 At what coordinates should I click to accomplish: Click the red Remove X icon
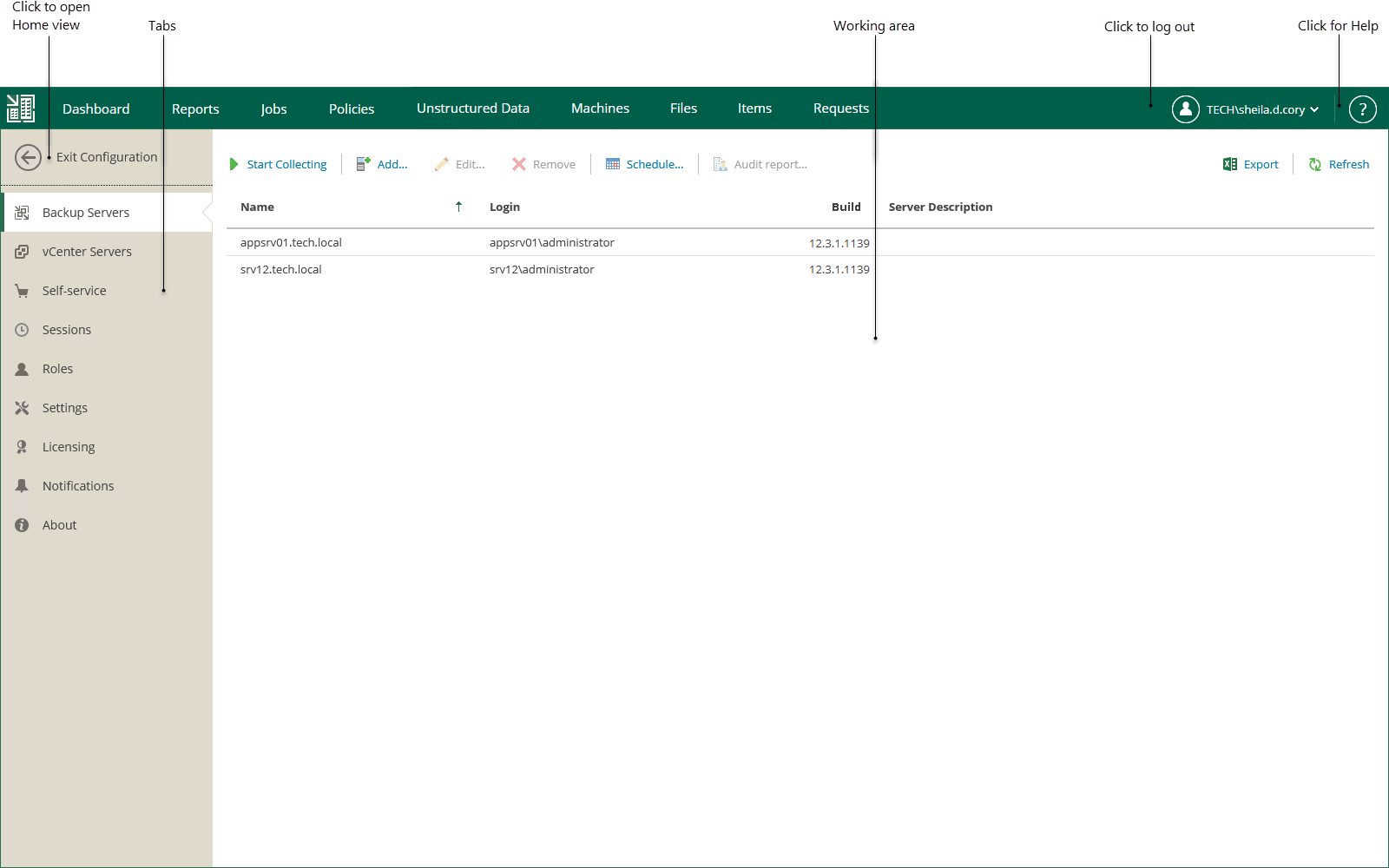pyautogui.click(x=519, y=164)
